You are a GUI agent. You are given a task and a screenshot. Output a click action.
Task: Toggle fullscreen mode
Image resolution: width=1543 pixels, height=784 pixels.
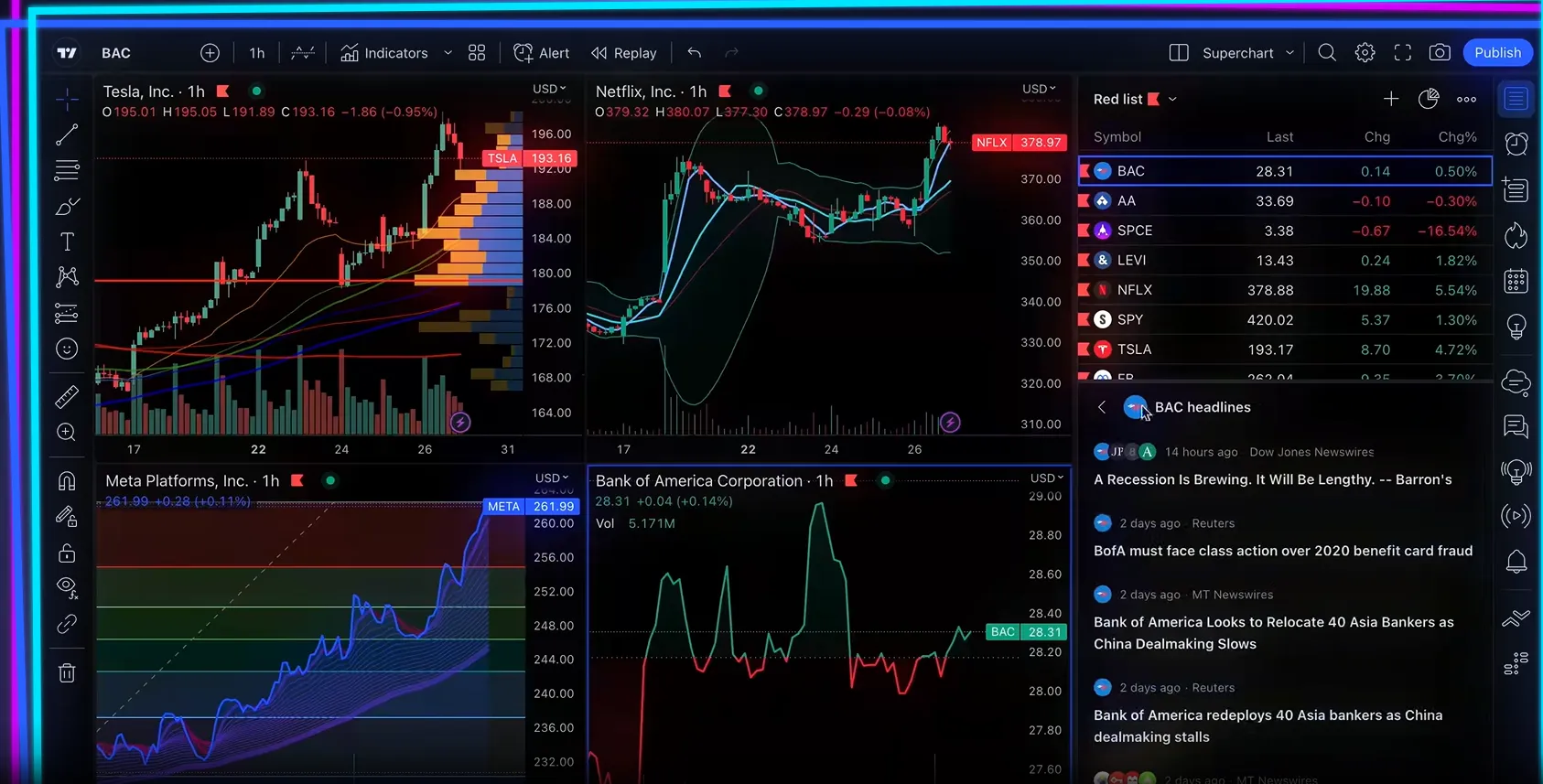pyautogui.click(x=1402, y=53)
